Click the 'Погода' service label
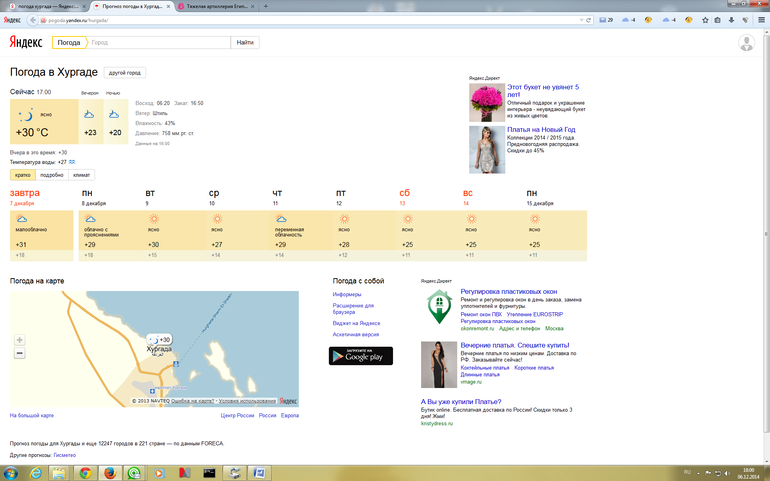The height and width of the screenshot is (481, 770). pyautogui.click(x=69, y=42)
